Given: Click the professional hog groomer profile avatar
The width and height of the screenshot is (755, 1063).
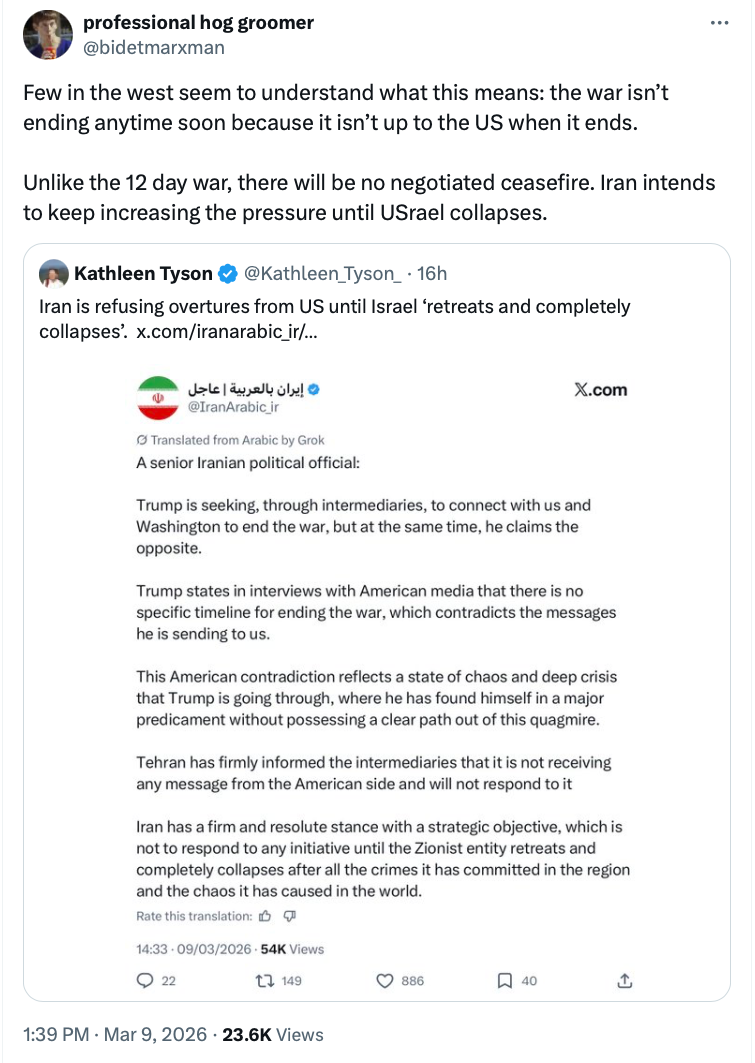Looking at the screenshot, I should [47, 35].
